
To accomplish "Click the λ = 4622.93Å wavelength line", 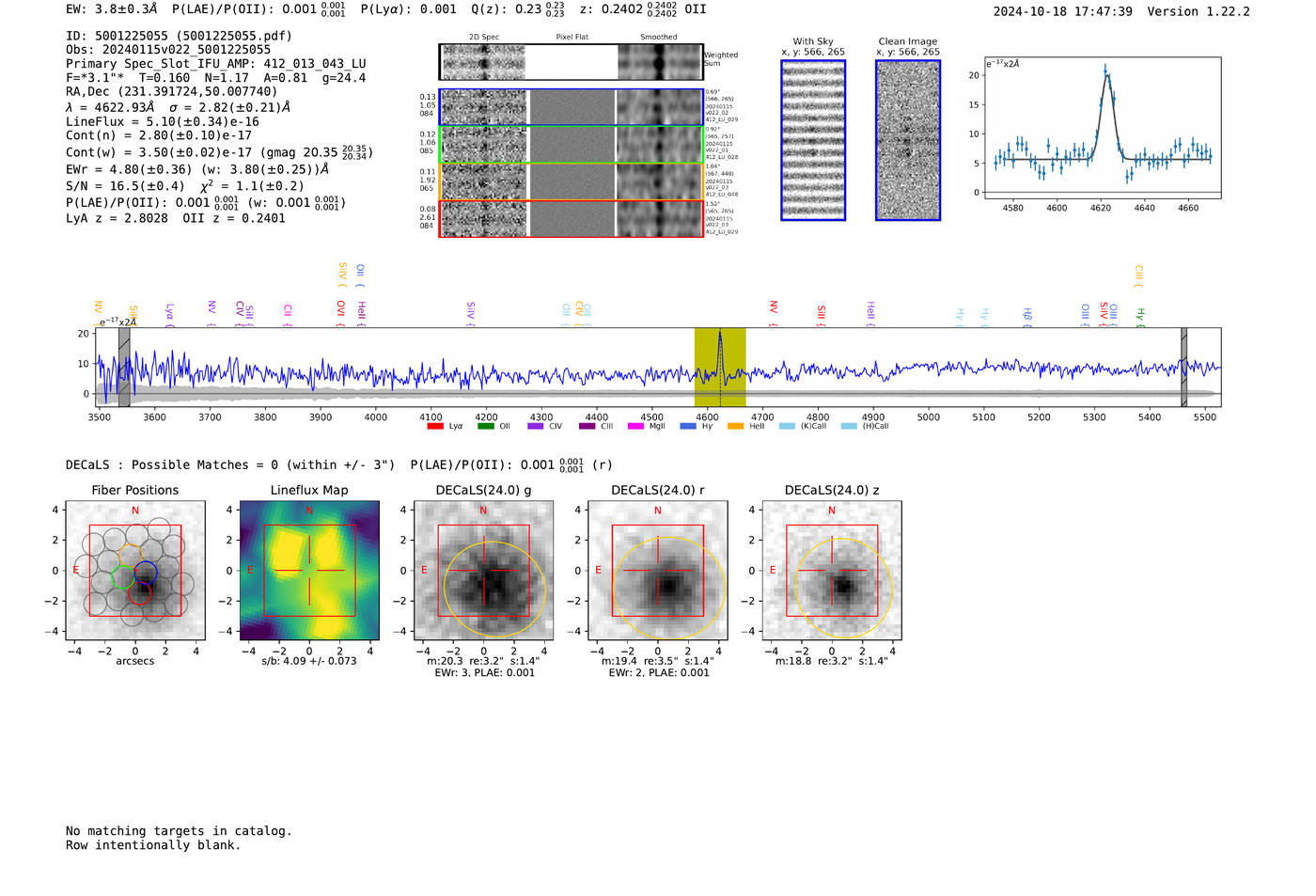I will [178, 106].
